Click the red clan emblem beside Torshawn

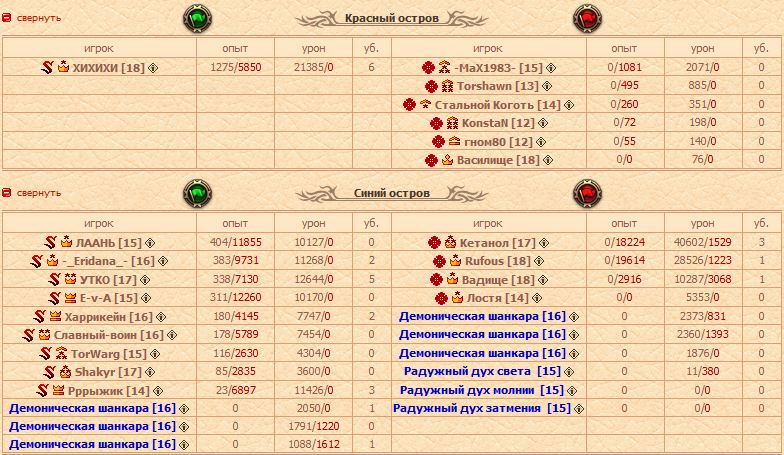click(431, 86)
